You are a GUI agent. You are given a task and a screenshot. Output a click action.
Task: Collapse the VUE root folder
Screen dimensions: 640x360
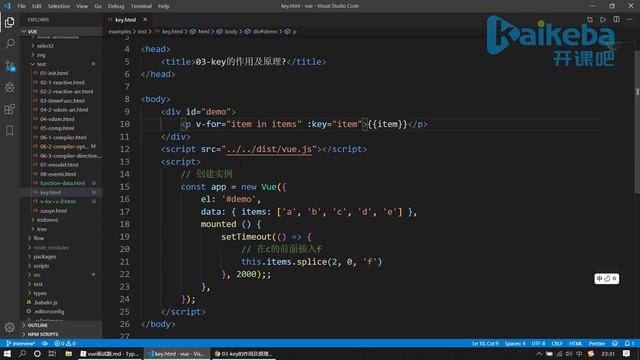[x=61, y=31]
